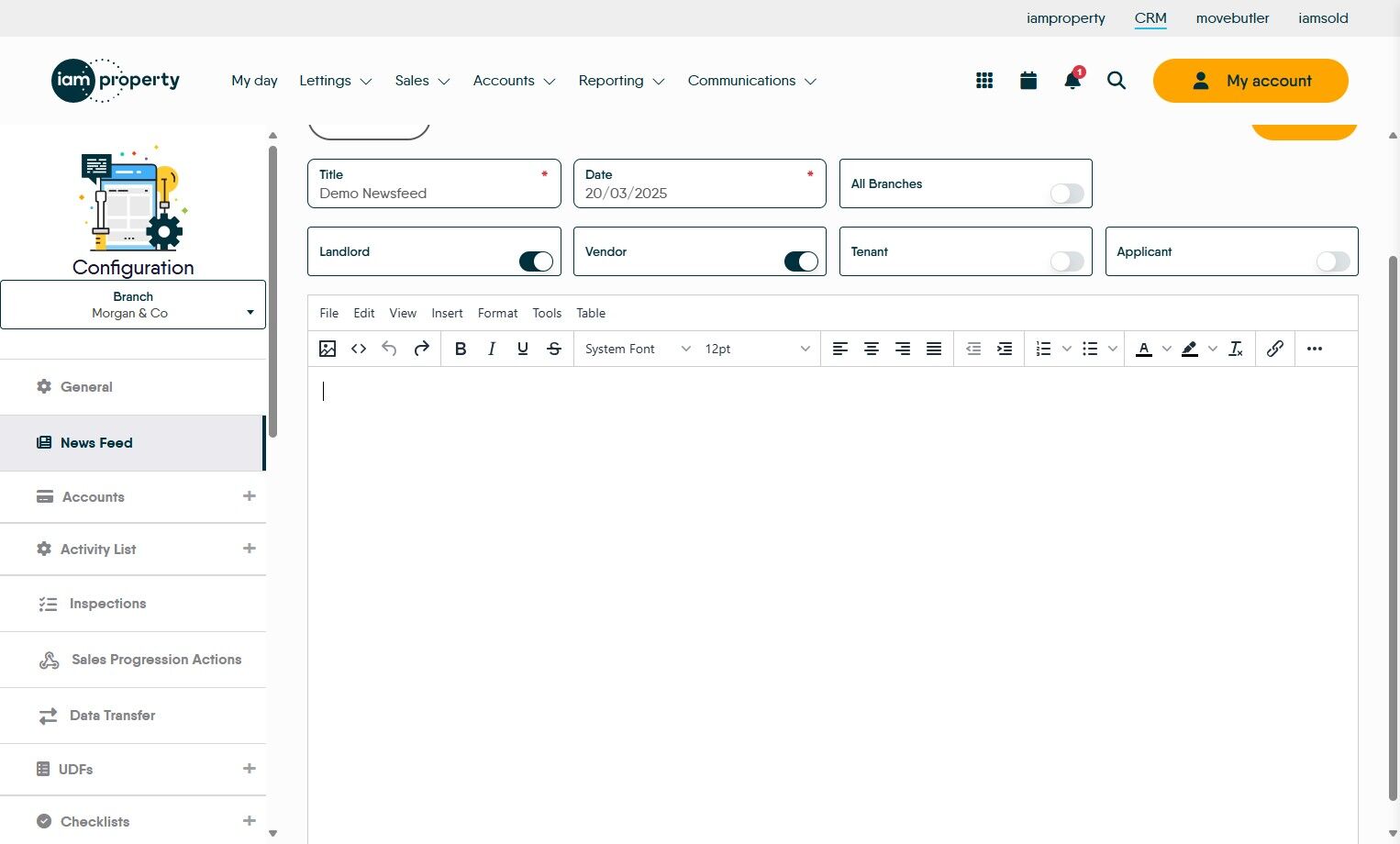Viewport: 1400px width, 844px height.
Task: Toggle strikethrough formatting
Action: [554, 349]
